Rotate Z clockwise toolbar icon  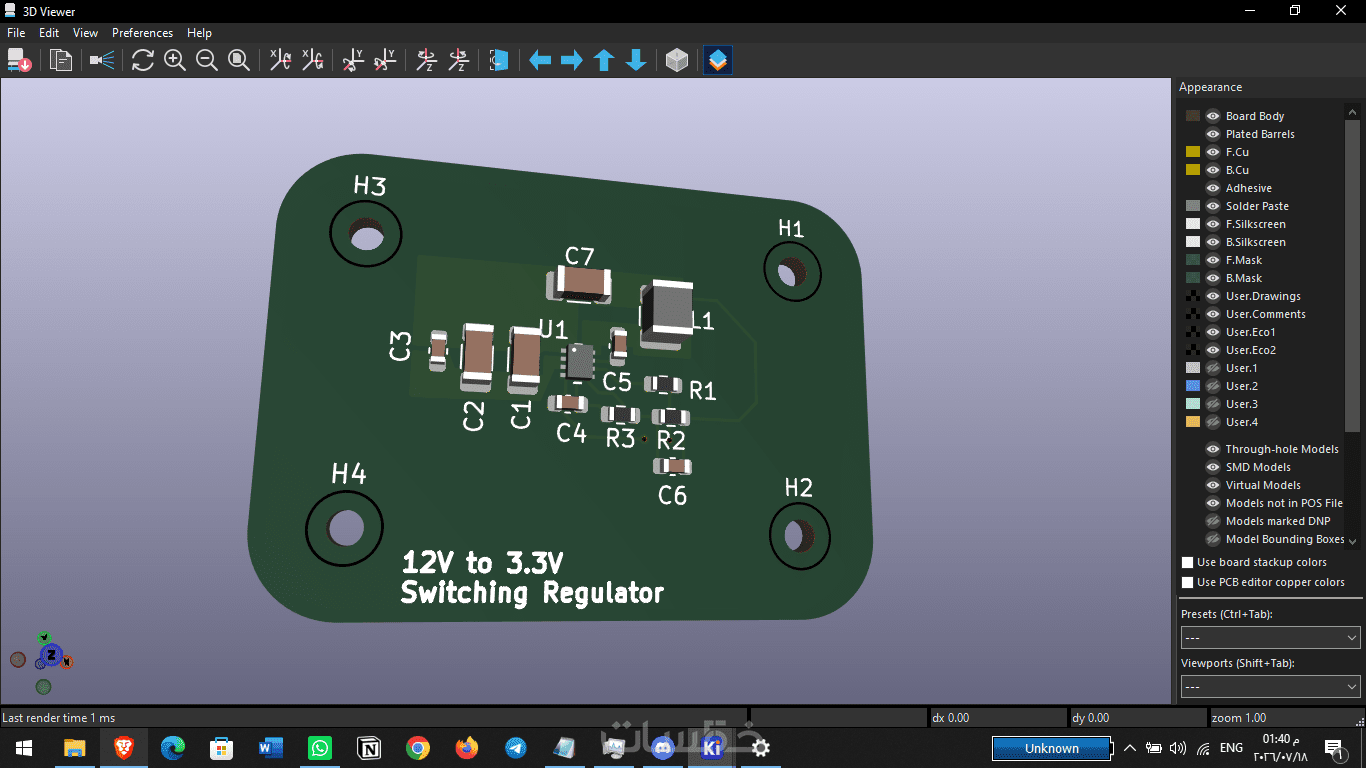(427, 61)
